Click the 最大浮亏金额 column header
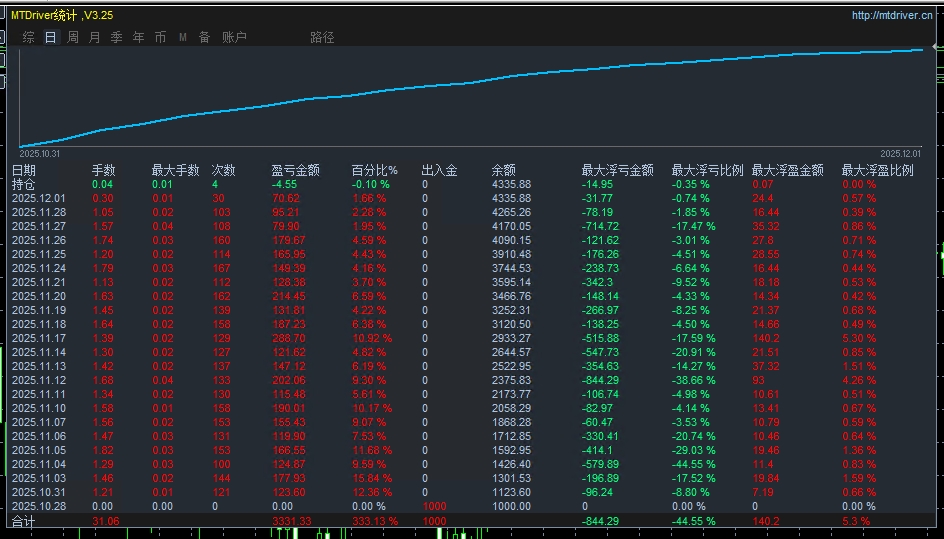Image resolution: width=944 pixels, height=539 pixels. 617,170
